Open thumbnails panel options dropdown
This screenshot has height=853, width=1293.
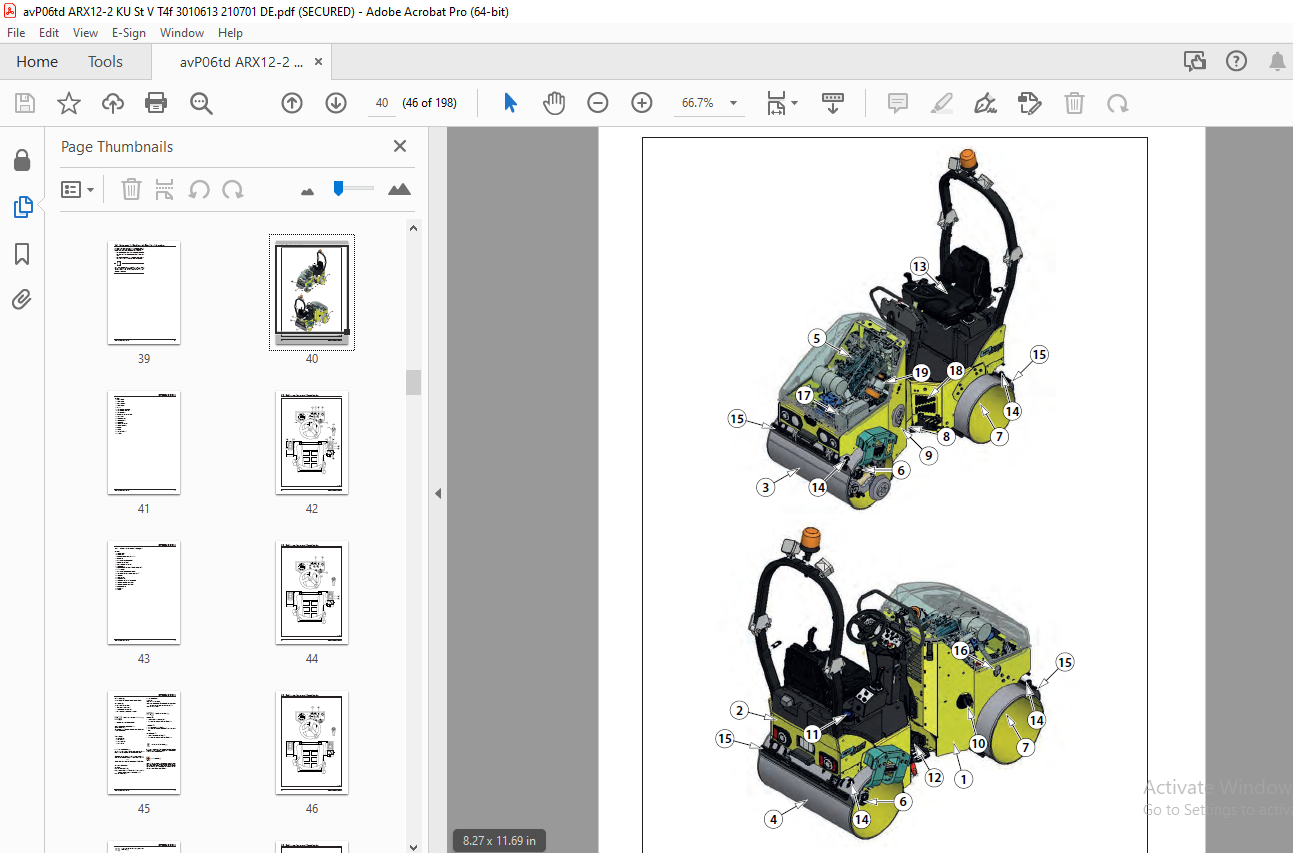pyautogui.click(x=78, y=189)
